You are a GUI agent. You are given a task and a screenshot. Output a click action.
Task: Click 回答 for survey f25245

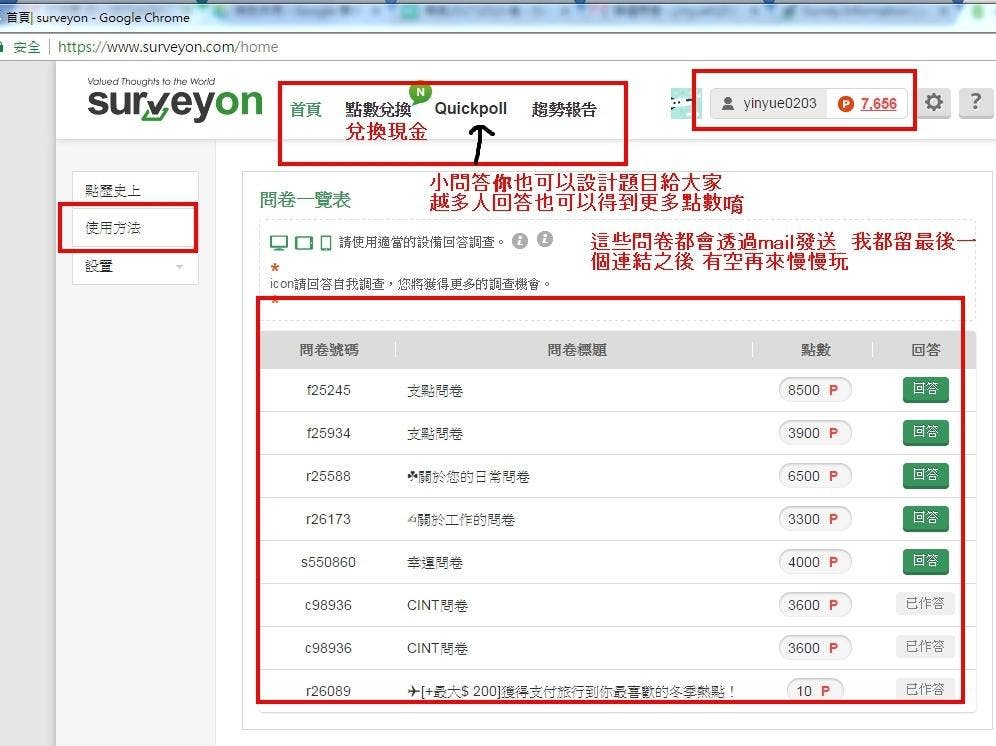pos(925,389)
